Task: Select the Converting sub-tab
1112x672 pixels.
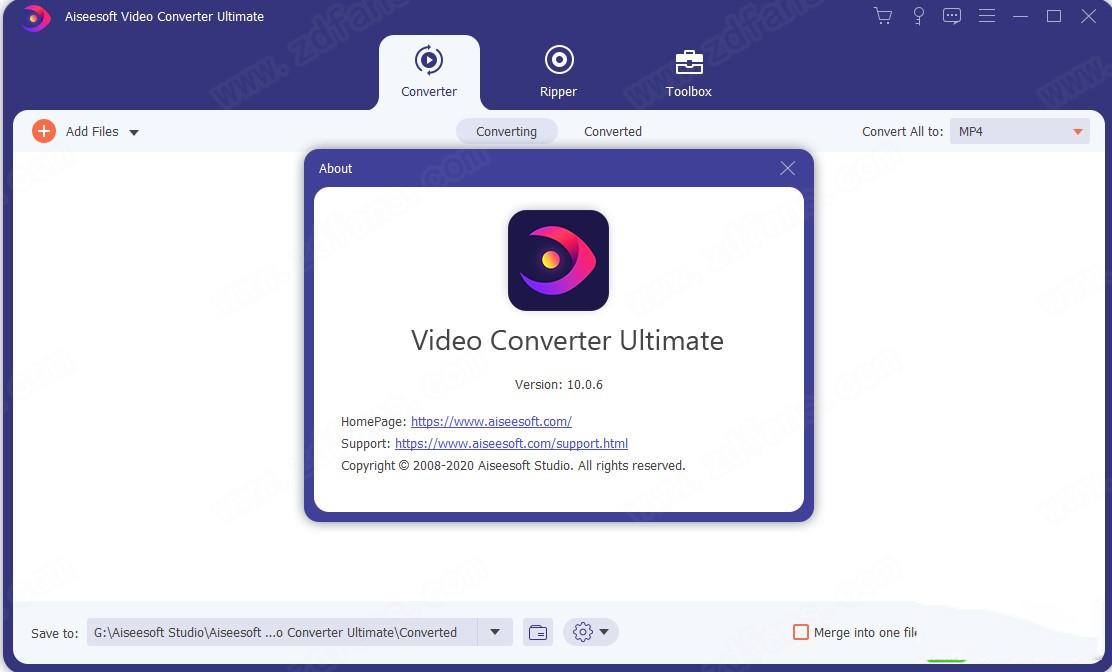Action: tap(506, 131)
